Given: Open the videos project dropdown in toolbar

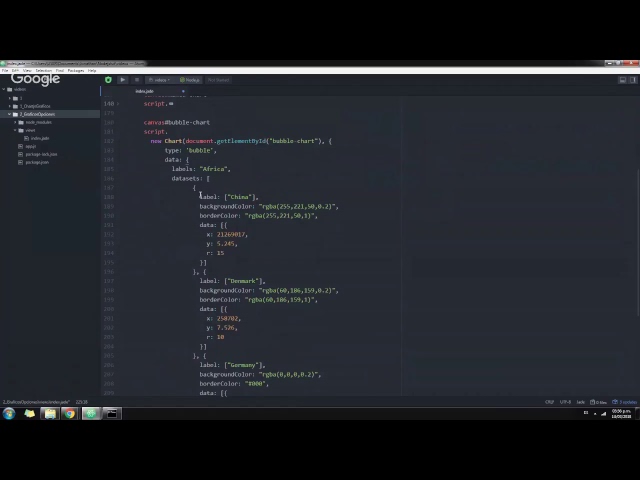Looking at the screenshot, I should point(159,80).
